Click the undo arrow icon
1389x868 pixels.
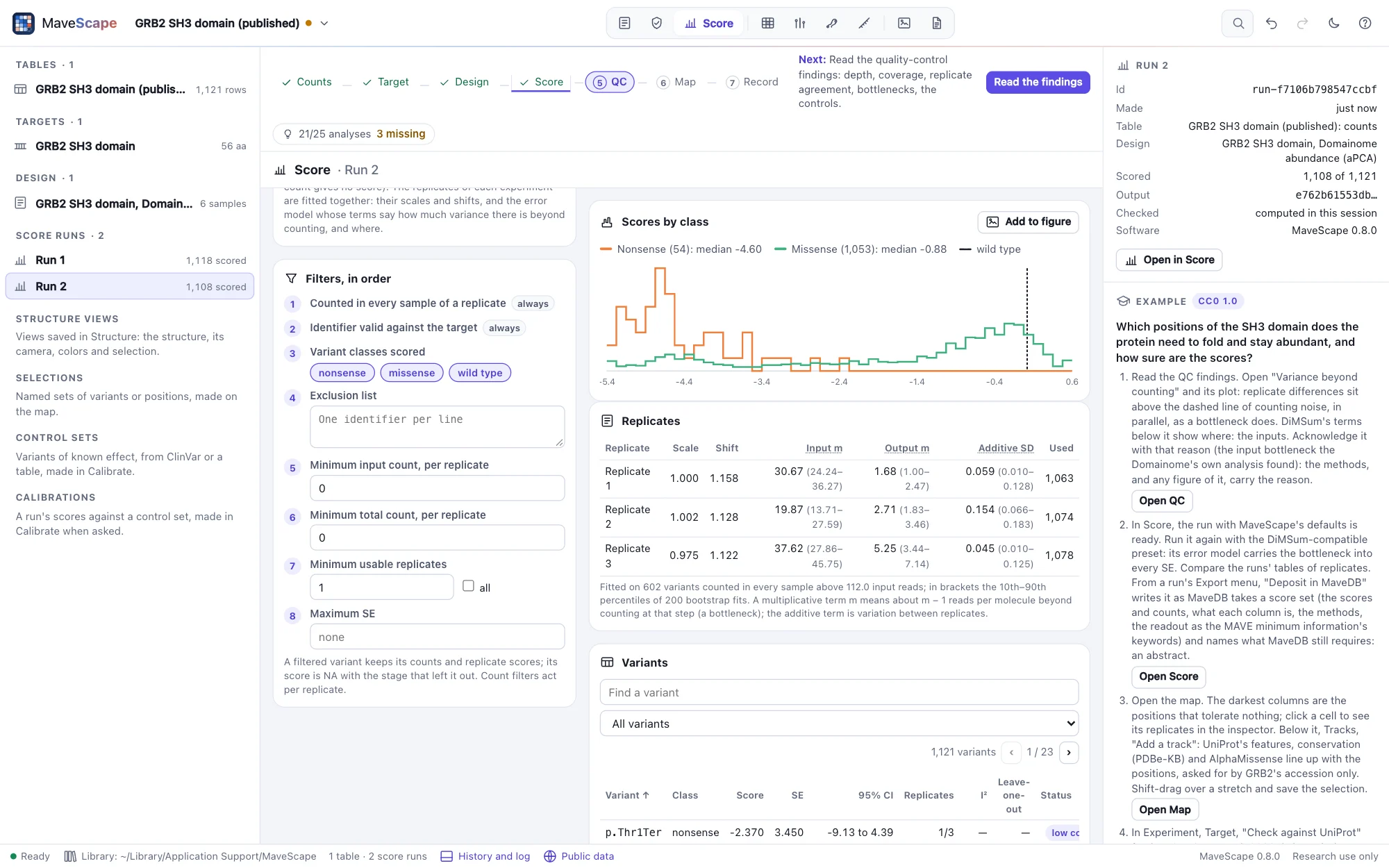pyautogui.click(x=1271, y=23)
